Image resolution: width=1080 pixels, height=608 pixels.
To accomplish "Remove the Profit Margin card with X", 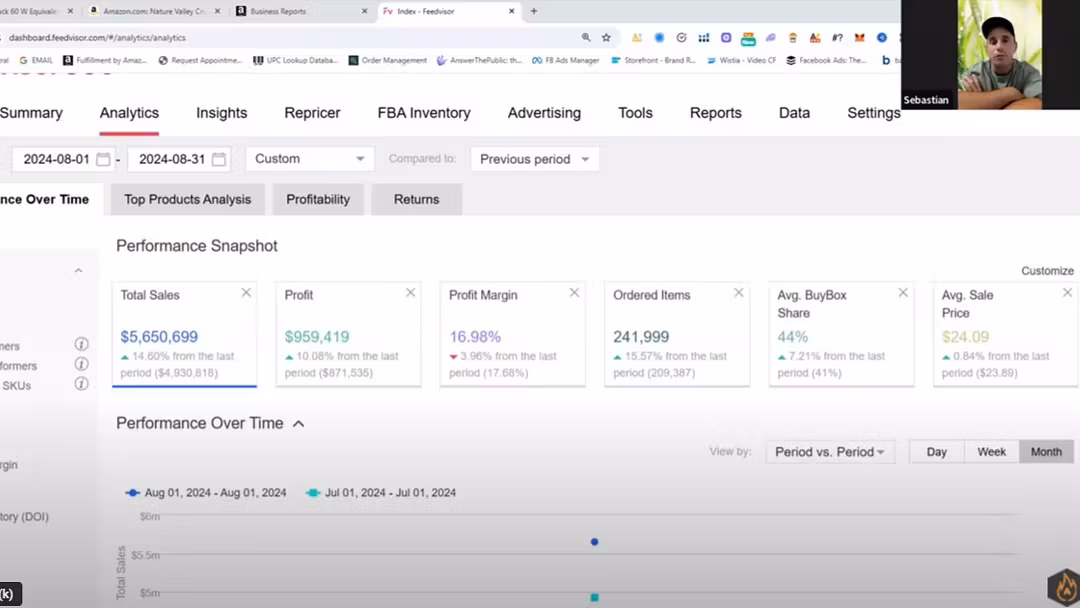I will 574,293.
